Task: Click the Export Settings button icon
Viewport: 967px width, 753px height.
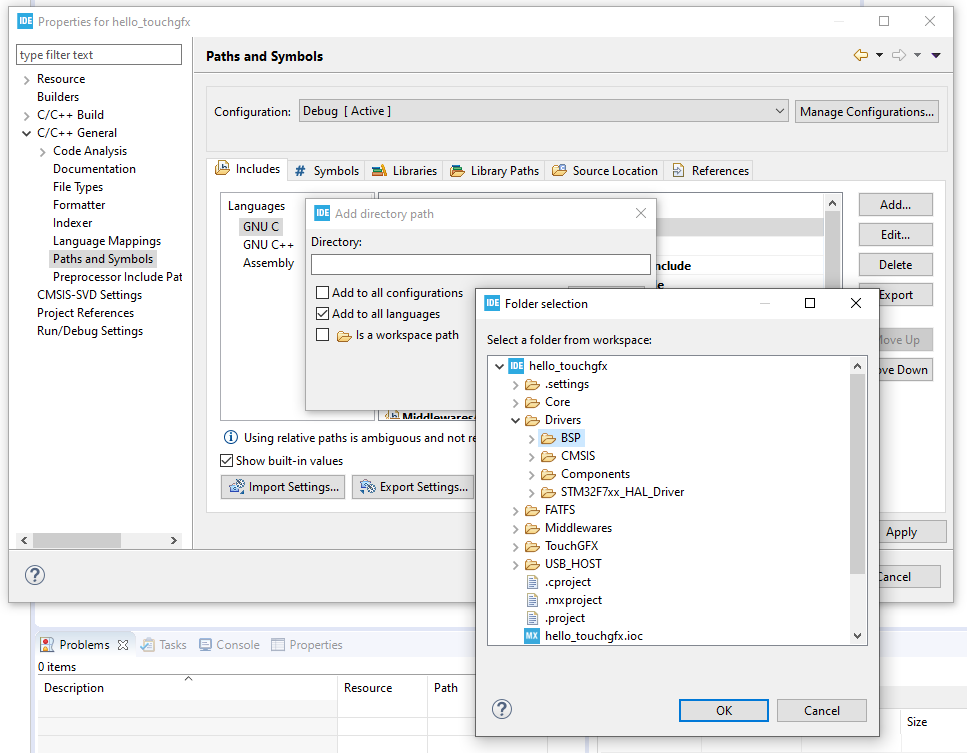Action: pos(367,487)
